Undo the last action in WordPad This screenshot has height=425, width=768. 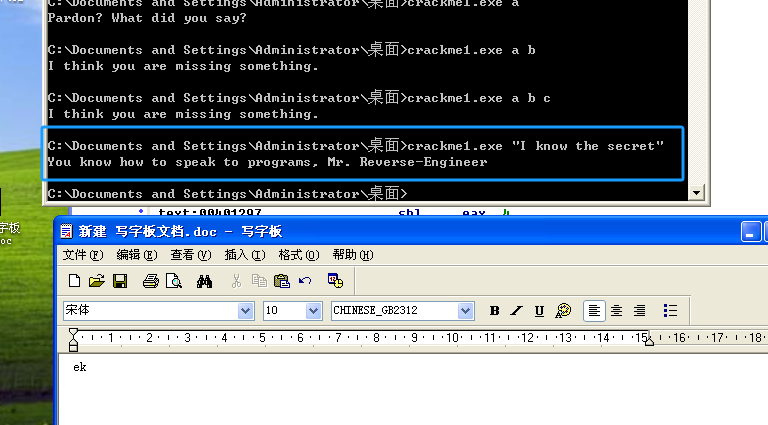[305, 281]
